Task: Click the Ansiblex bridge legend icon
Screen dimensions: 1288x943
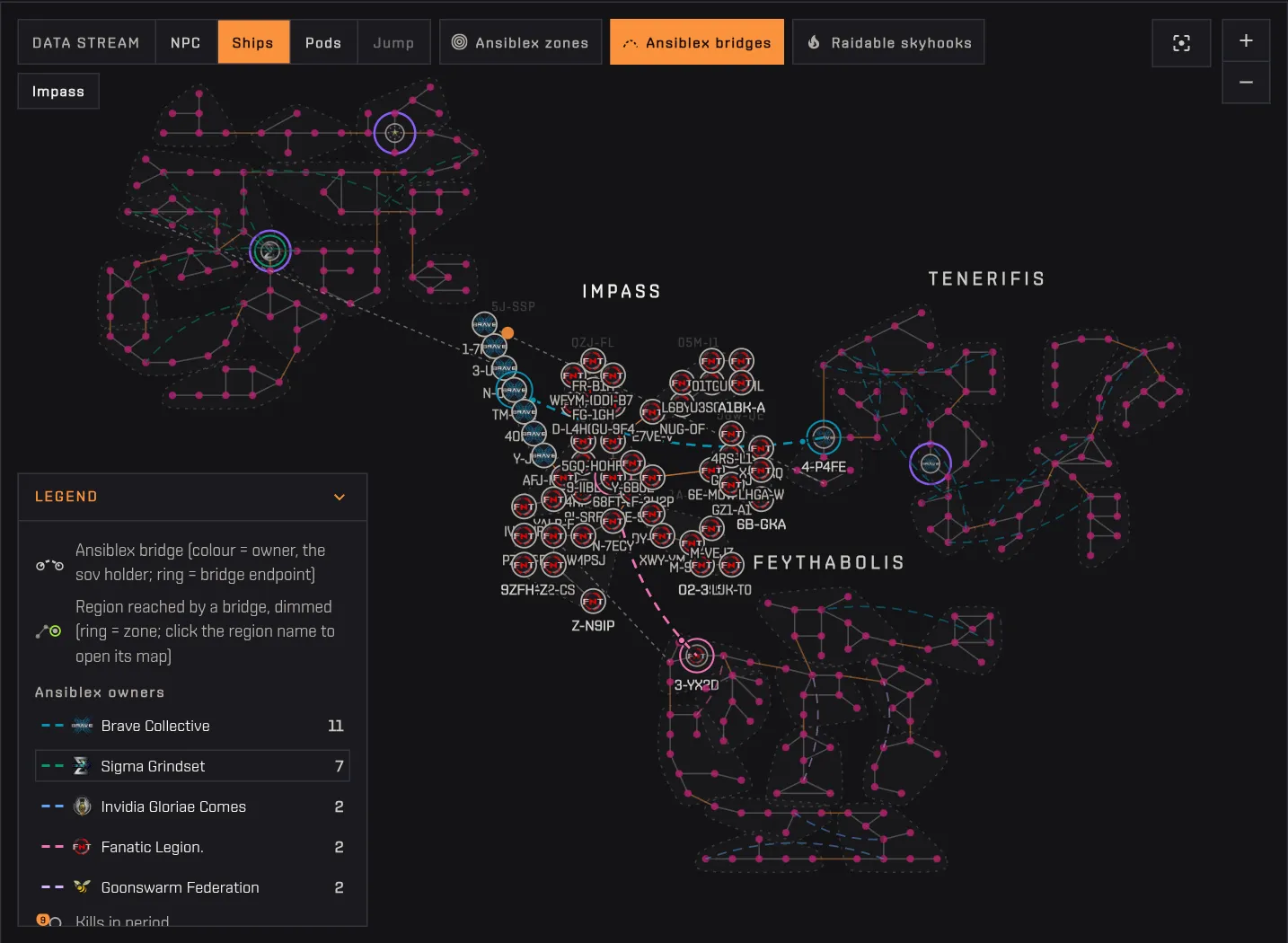Action: [49, 565]
